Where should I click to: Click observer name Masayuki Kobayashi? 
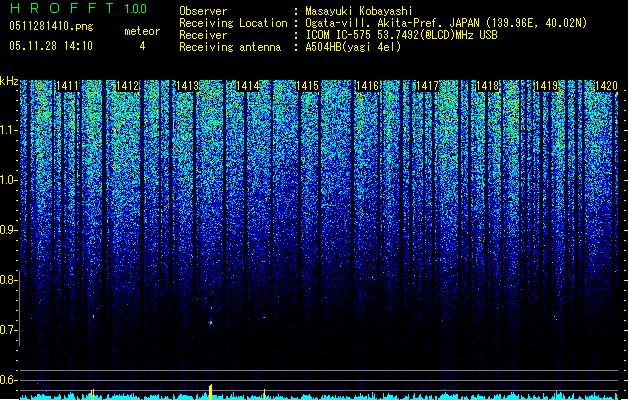coord(359,11)
